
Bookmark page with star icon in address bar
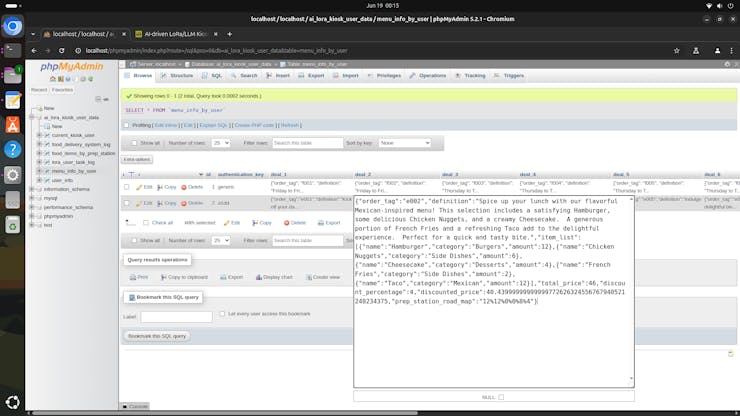point(677,51)
